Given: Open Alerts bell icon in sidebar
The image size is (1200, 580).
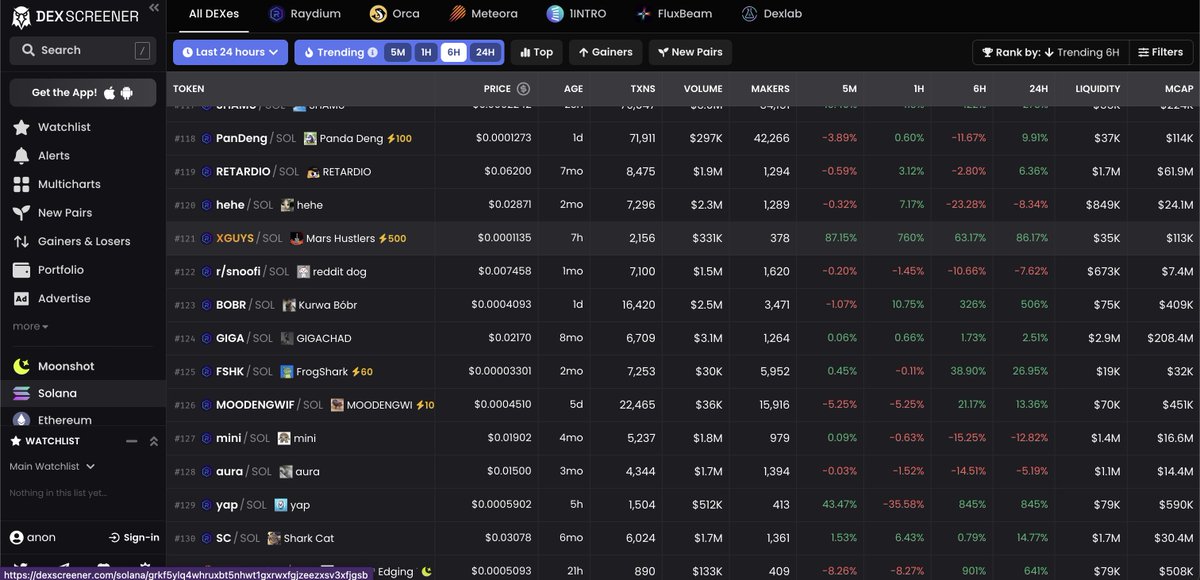Looking at the screenshot, I should 21,156.
